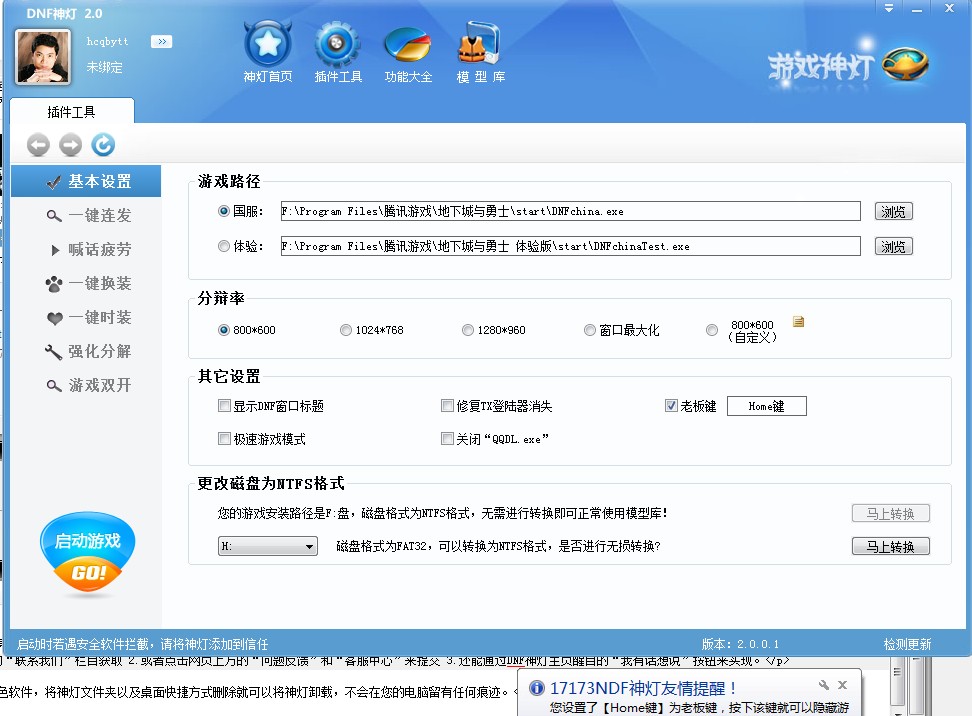Click the hcqbytt username
This screenshot has width=972, height=716.
(x=107, y=42)
